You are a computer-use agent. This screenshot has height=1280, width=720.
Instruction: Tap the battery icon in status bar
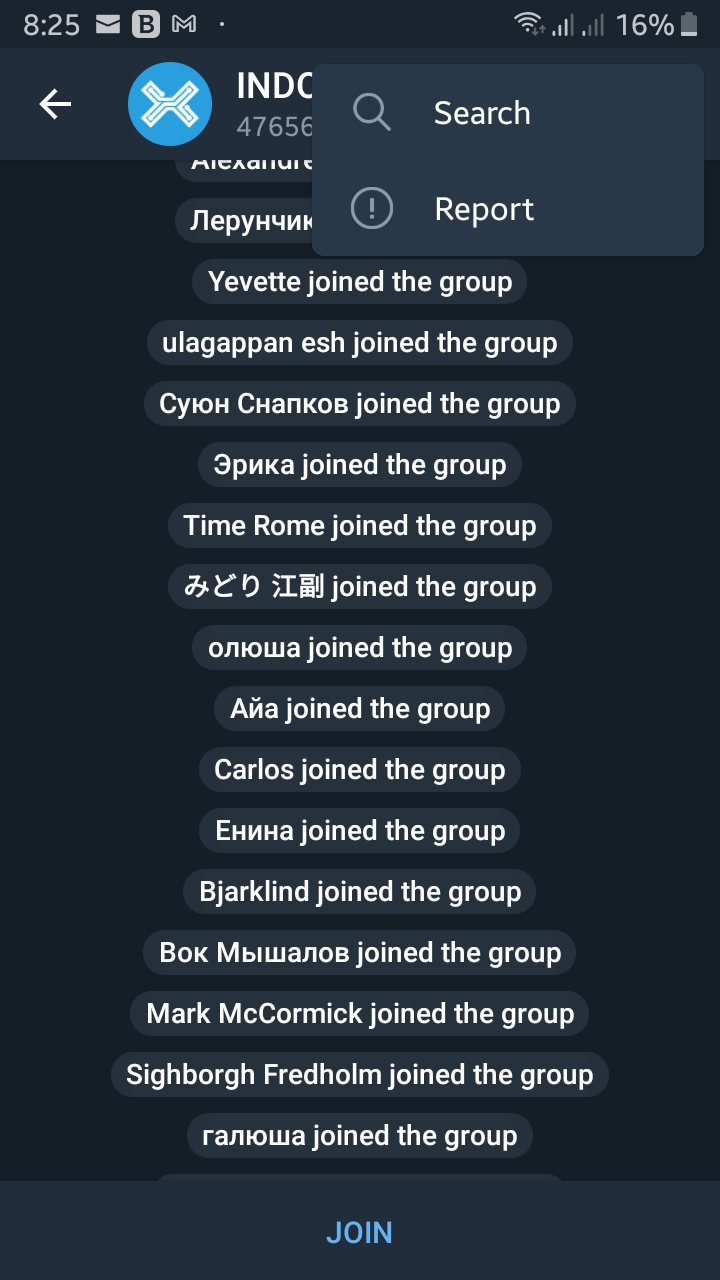pyautogui.click(x=689, y=25)
